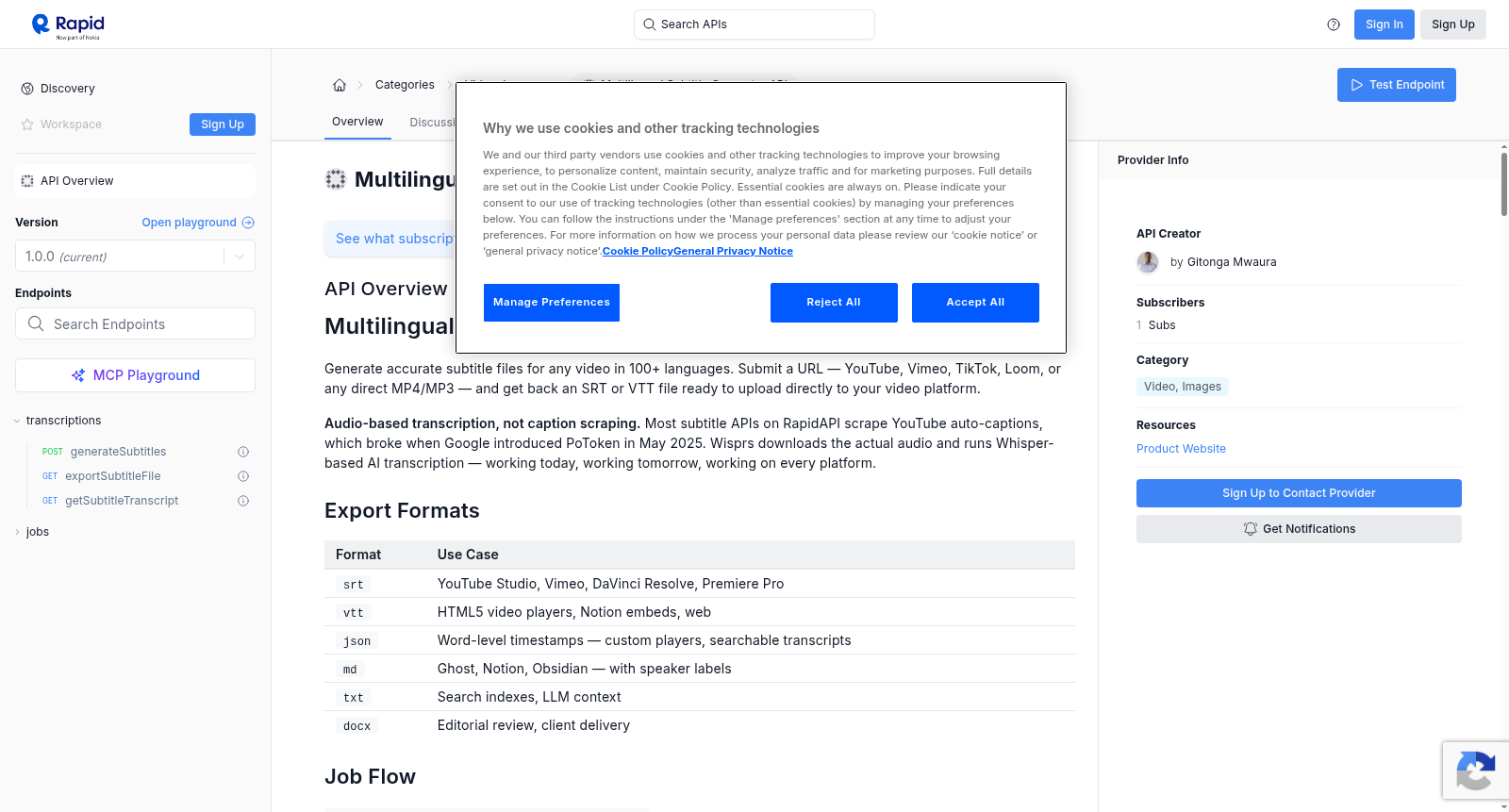
Task: Click the md format cell
Action: pyautogui.click(x=350, y=670)
